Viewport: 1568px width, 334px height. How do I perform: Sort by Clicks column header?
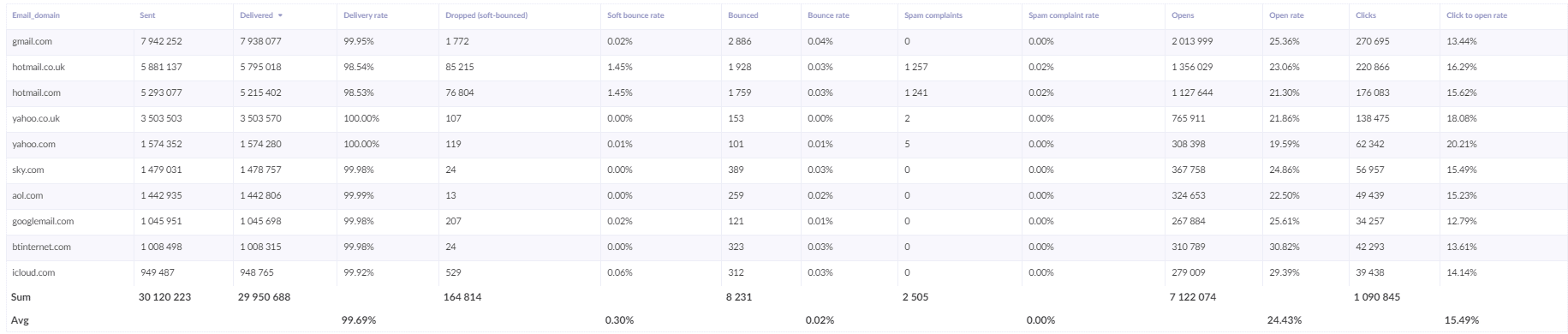[1366, 16]
